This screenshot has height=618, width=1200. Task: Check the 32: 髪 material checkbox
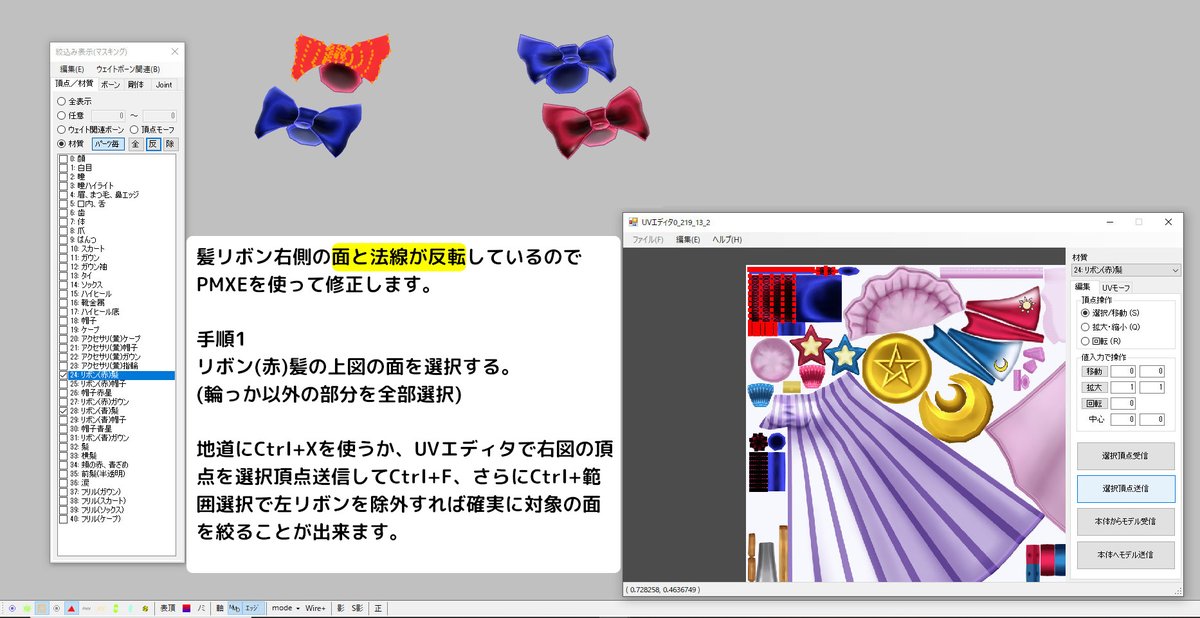[x=64, y=447]
